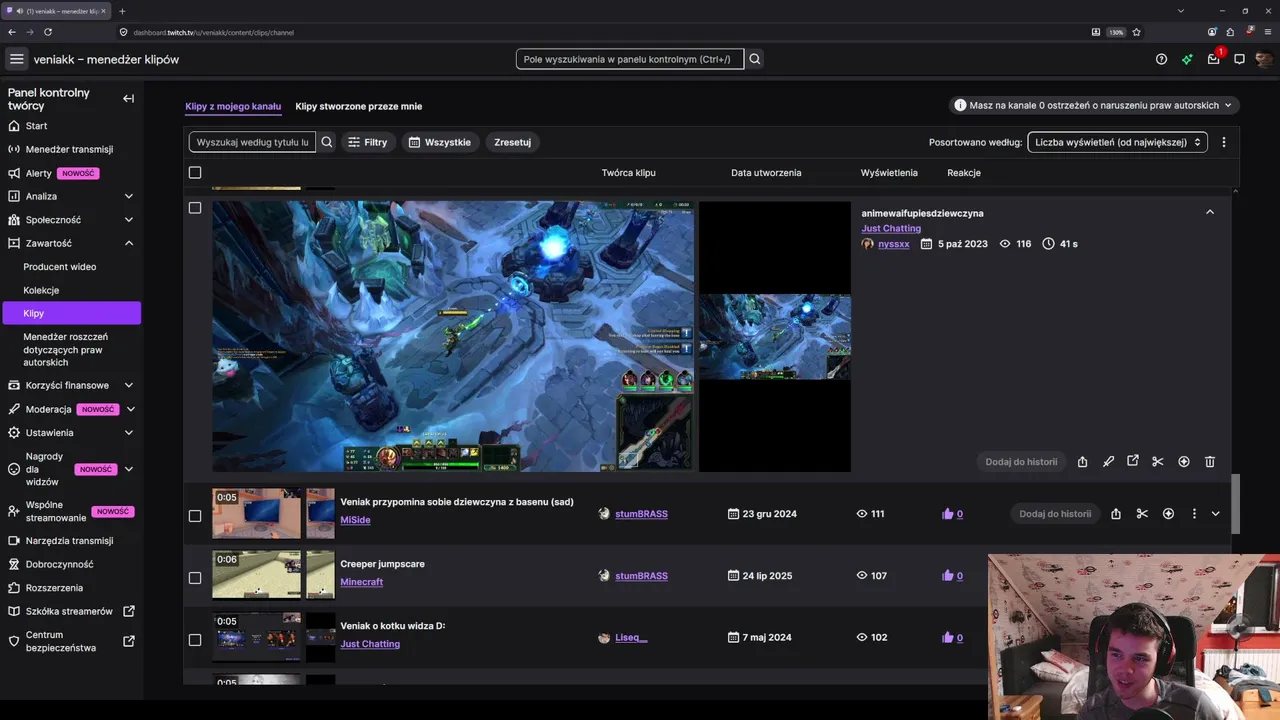Expand the Społeczność sidebar section
Image resolution: width=1280 pixels, height=720 pixels.
tap(129, 220)
